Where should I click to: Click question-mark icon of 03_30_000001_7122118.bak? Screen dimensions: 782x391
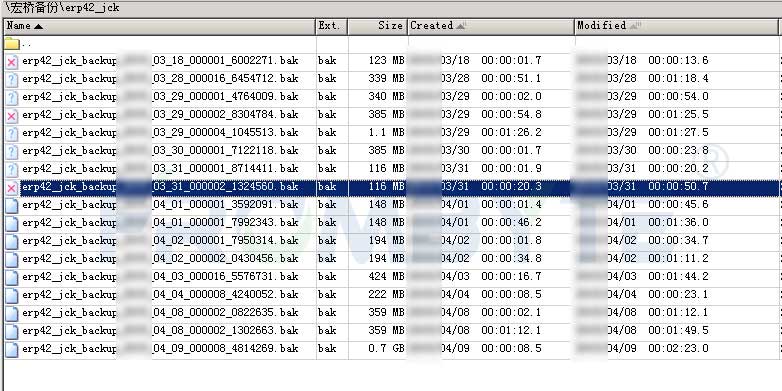pyautogui.click(x=11, y=151)
